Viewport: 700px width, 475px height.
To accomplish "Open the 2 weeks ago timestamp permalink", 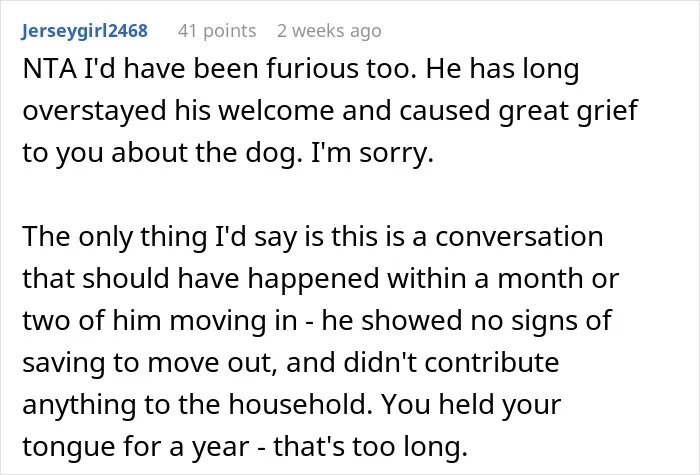I will click(329, 31).
